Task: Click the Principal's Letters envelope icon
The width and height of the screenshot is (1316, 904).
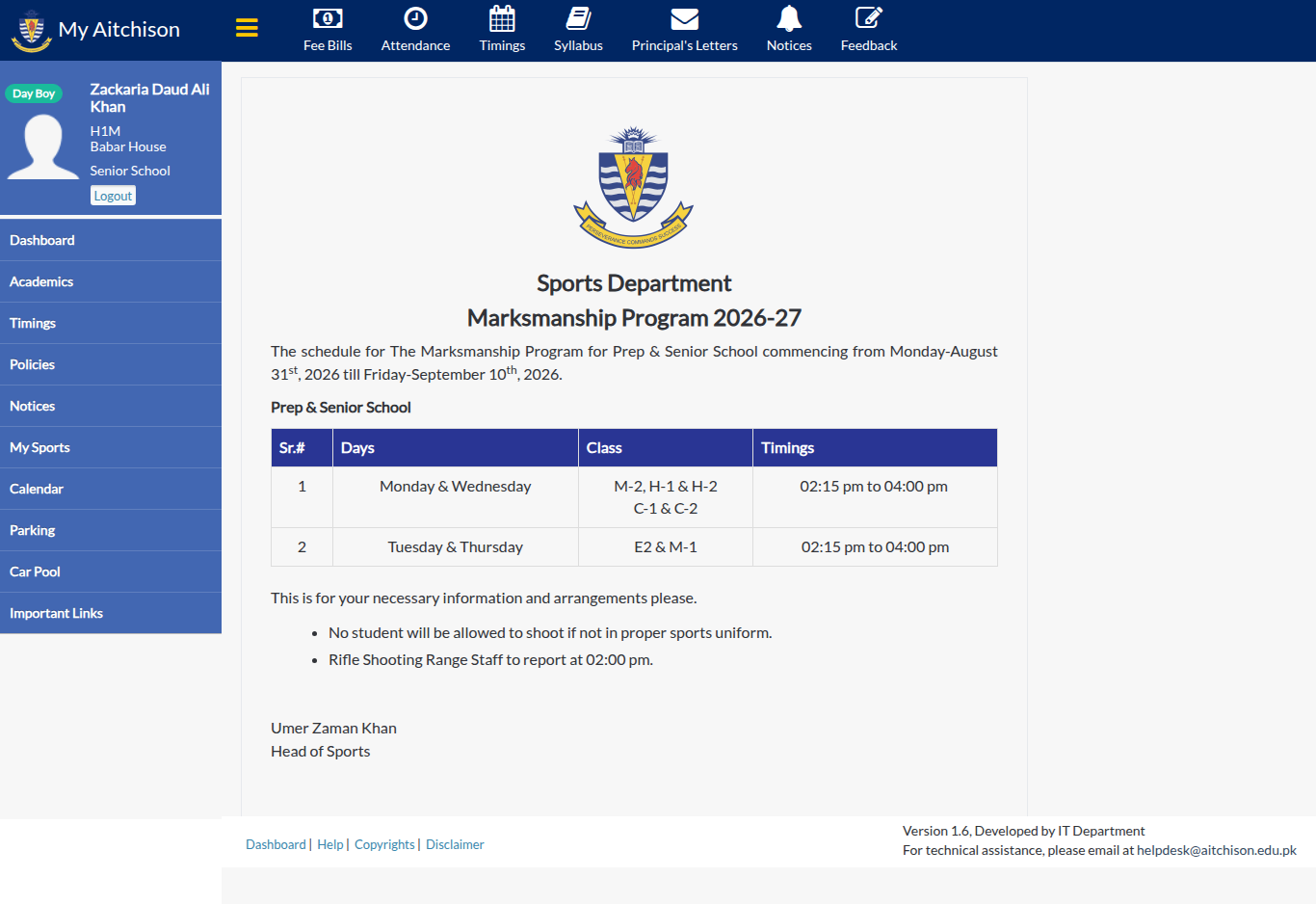Action: (684, 18)
